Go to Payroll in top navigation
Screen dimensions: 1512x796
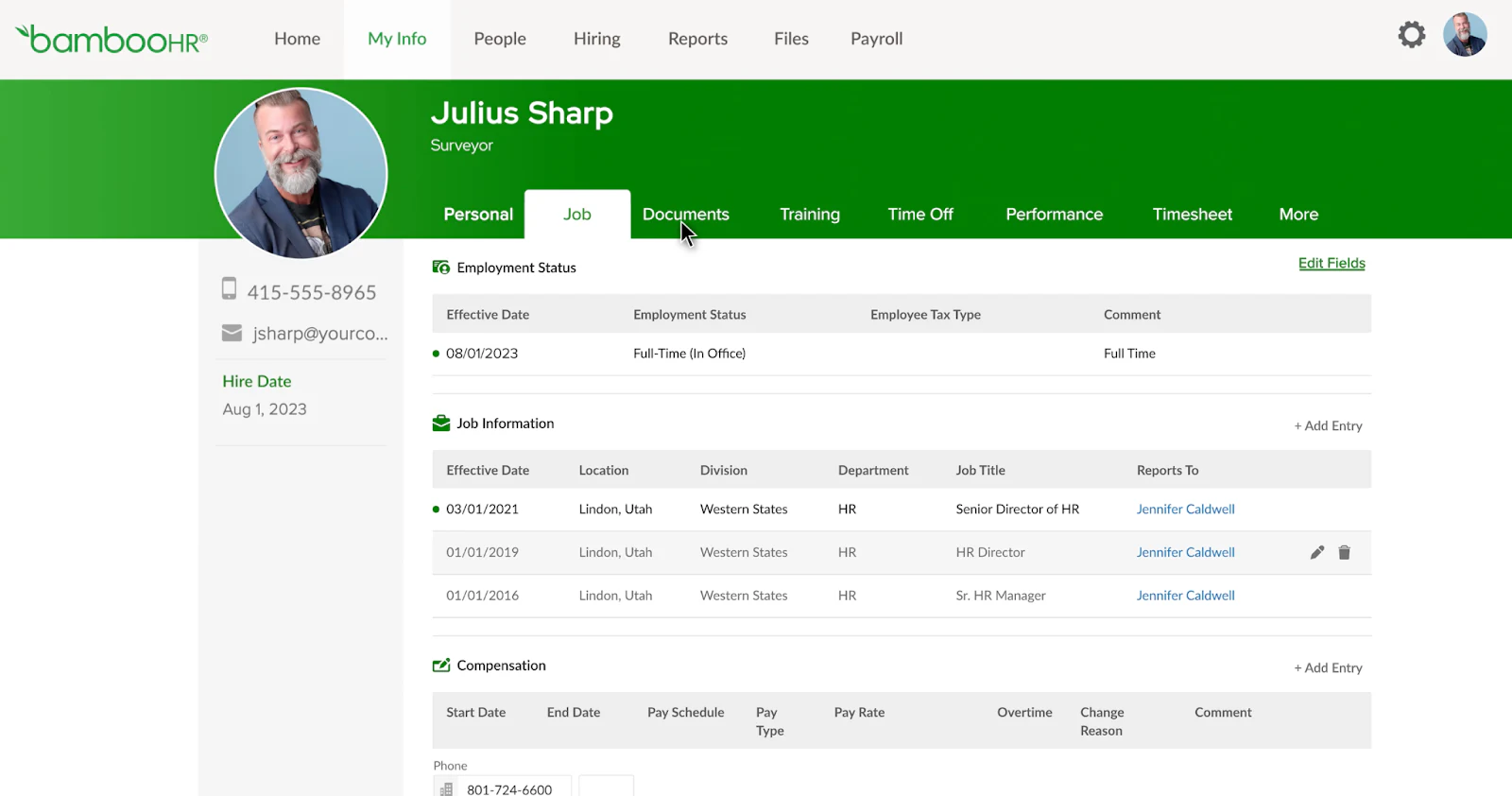coord(877,39)
